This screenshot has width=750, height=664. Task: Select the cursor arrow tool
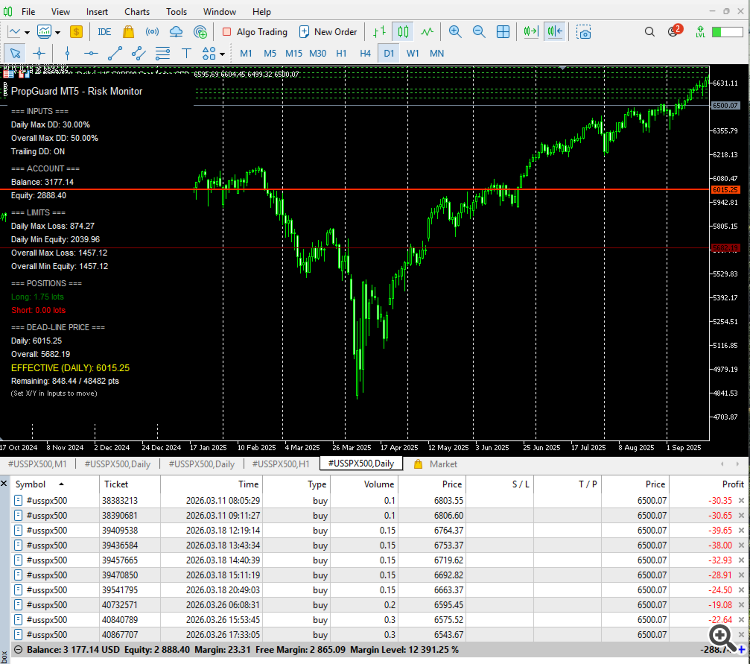point(15,54)
